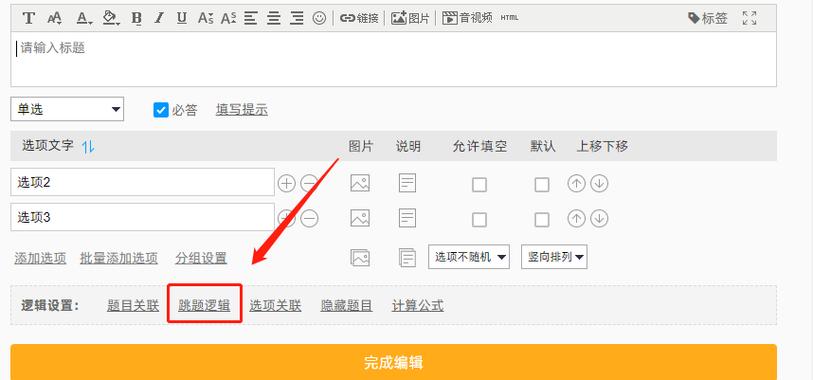The image size is (813, 380).
Task: Click the batch descriptions icon below options
Action: tap(408, 258)
